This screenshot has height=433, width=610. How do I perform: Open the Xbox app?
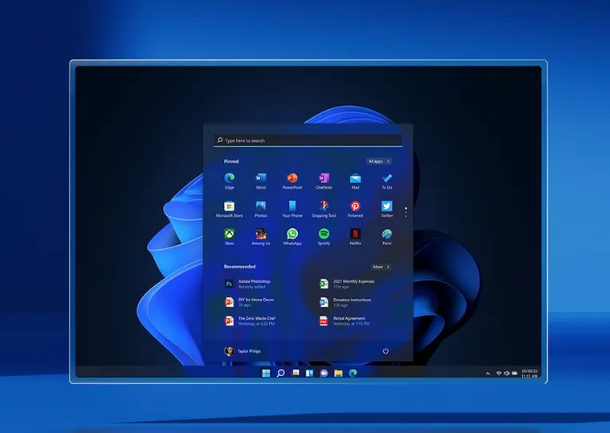point(229,237)
